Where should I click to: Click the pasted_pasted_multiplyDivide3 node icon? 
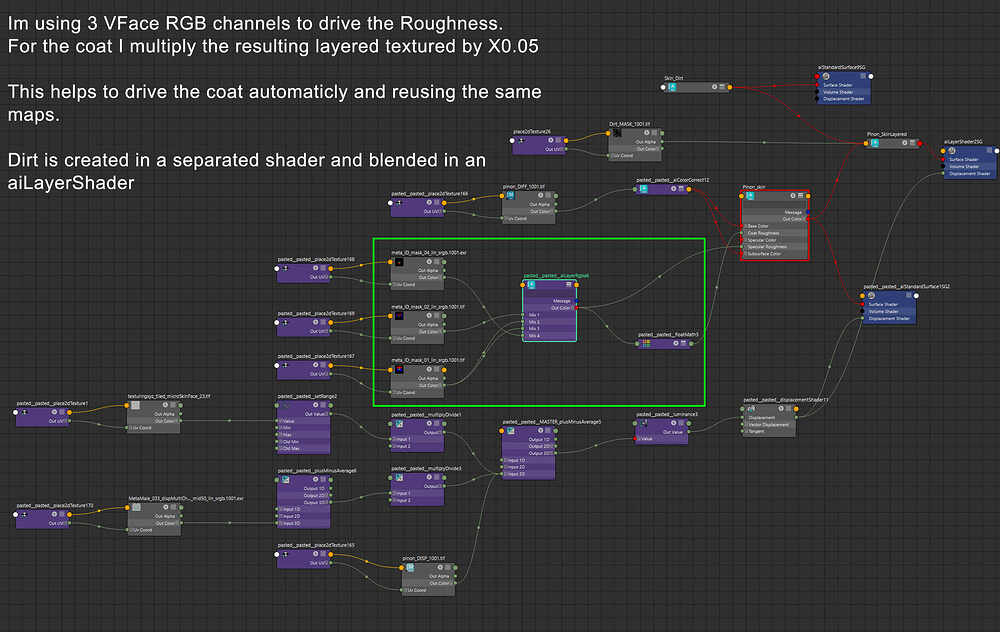click(399, 477)
